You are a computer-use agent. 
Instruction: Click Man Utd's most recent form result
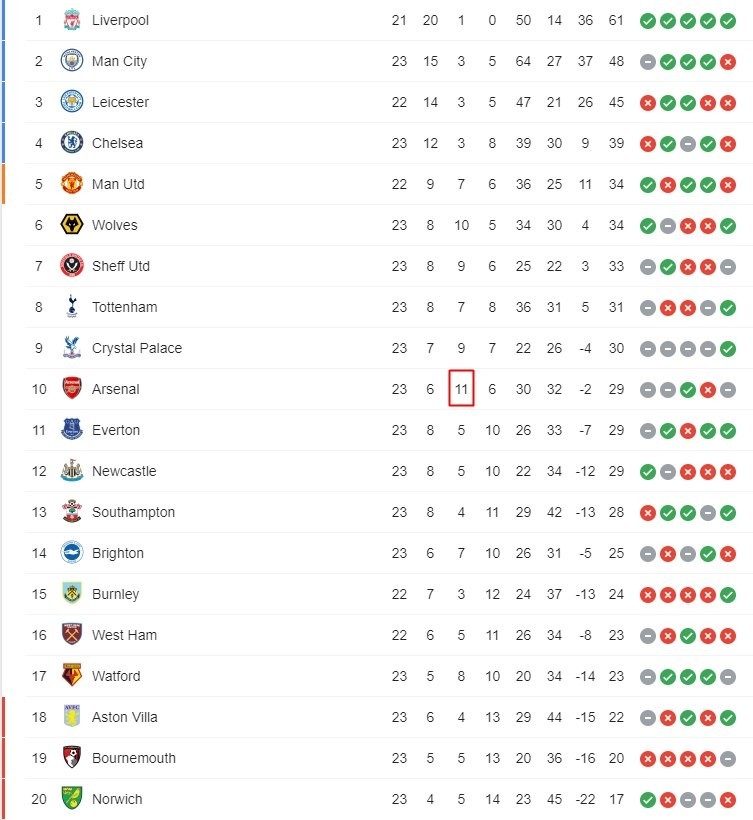click(728, 184)
